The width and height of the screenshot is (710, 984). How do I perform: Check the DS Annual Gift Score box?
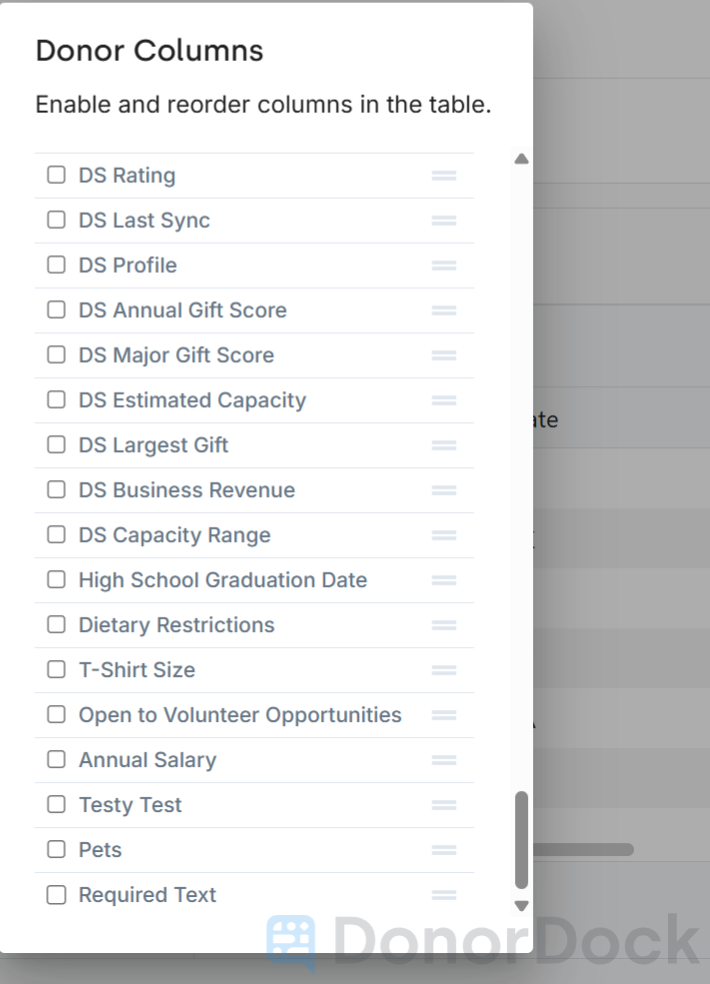(56, 310)
